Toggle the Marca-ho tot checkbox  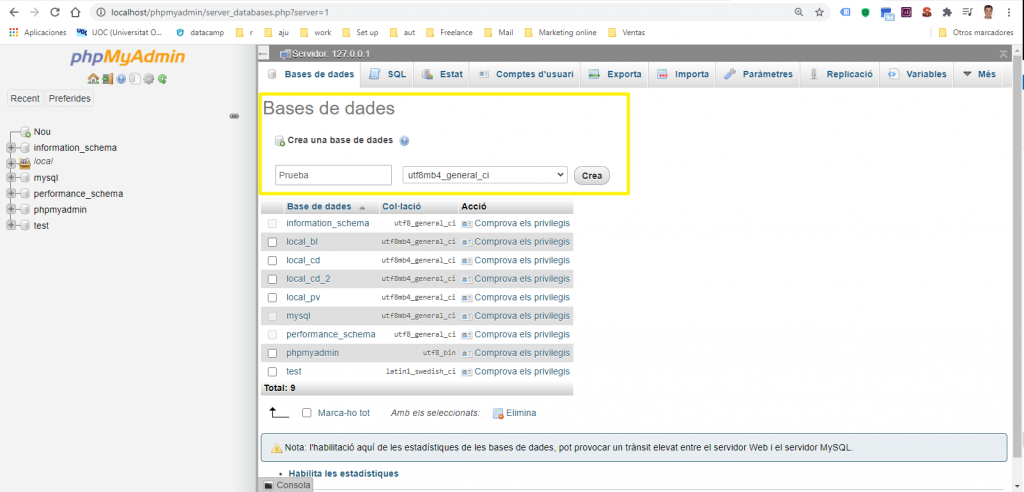click(x=306, y=413)
